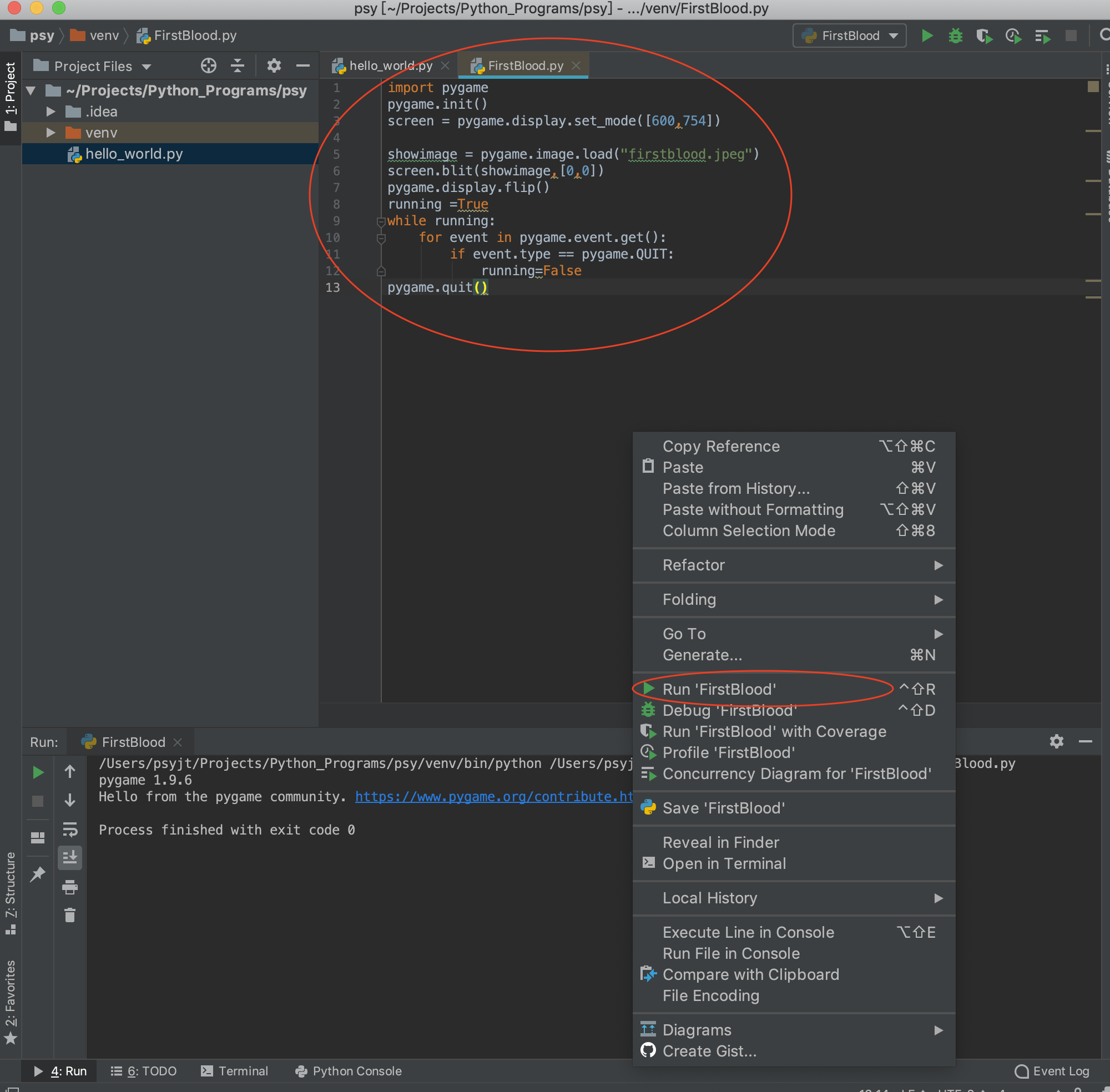1110x1092 pixels.
Task: Toggle scroll to end in the console
Action: click(70, 857)
